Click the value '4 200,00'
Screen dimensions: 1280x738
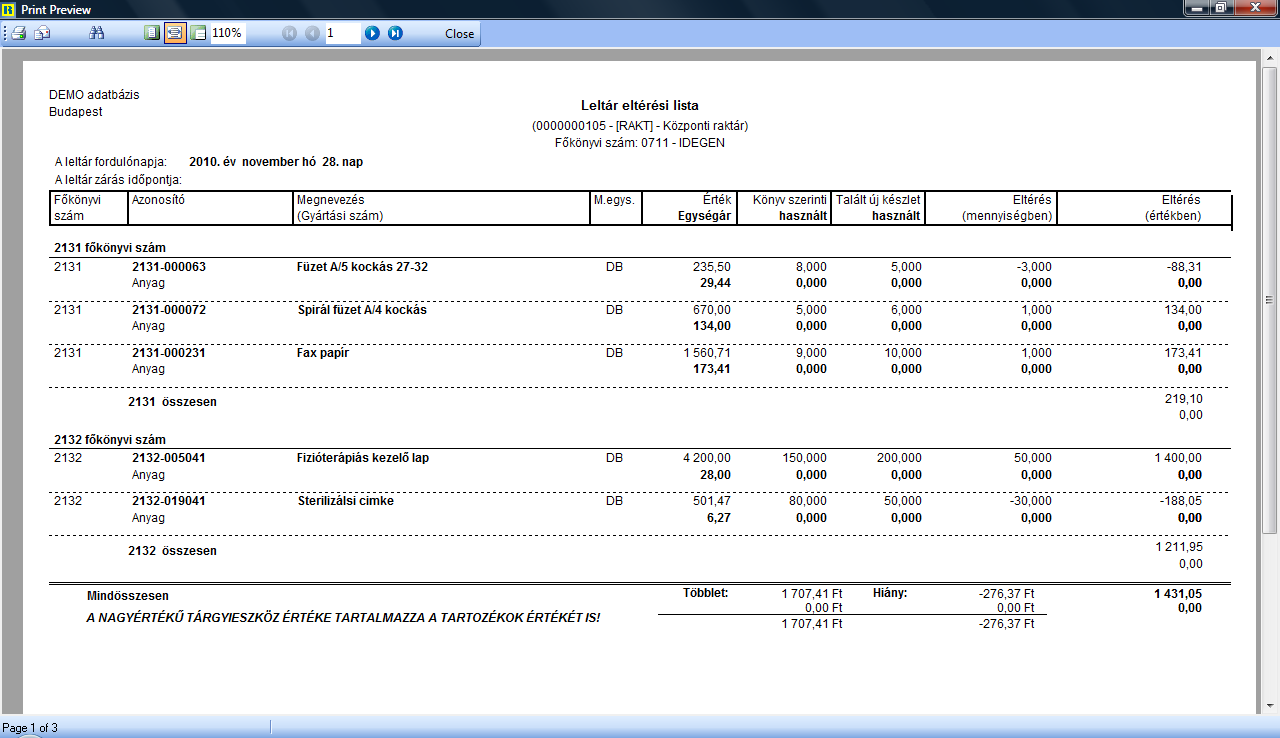(x=707, y=458)
